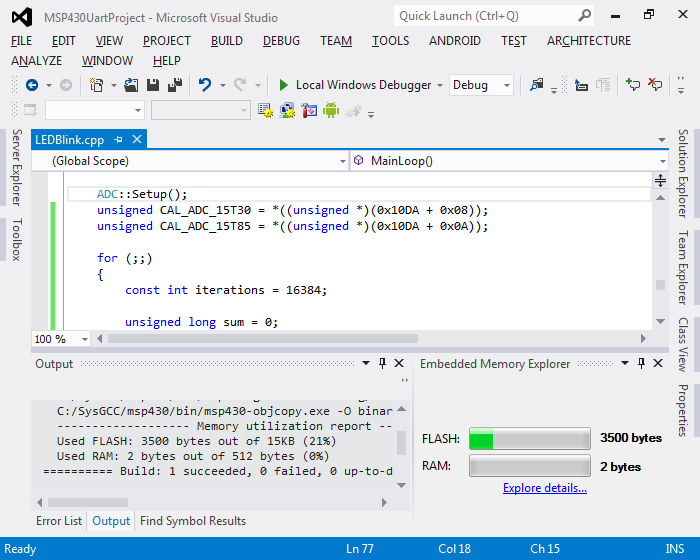
Task: Click the Save All icon
Action: click(x=175, y=85)
